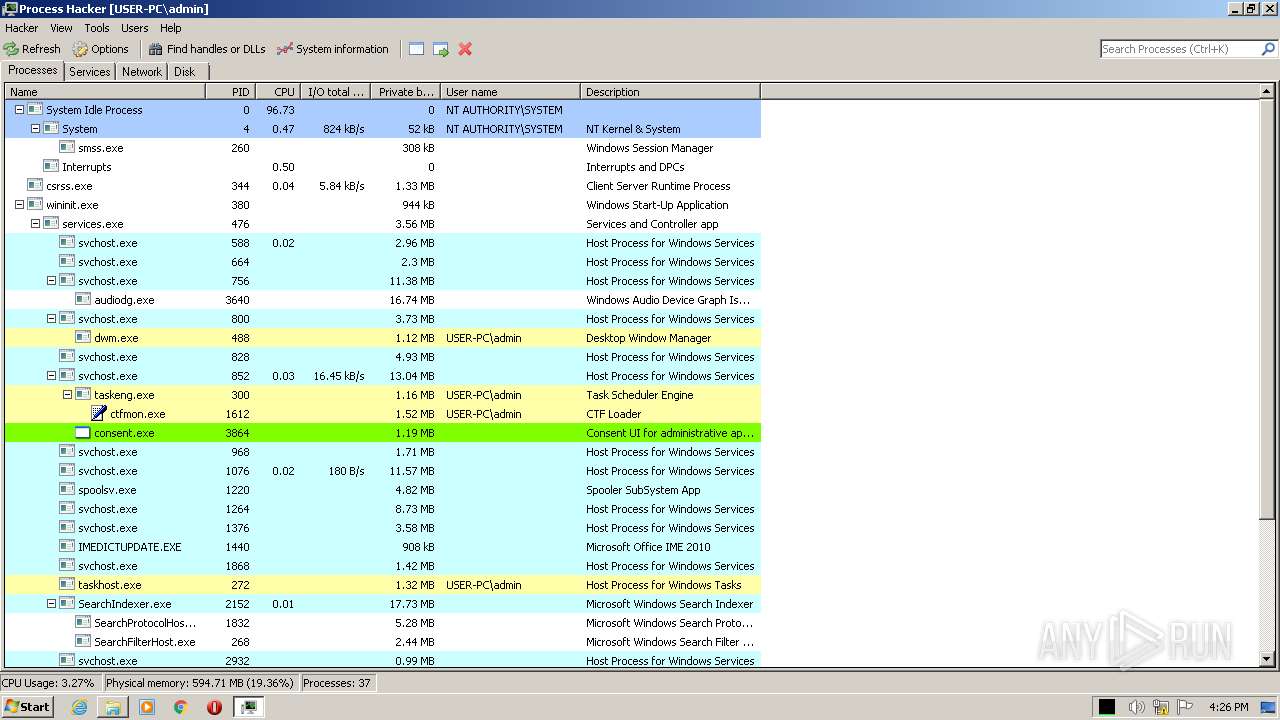Click the Processes: 37 status entry
Image resolution: width=1280 pixels, height=720 pixels.
(x=337, y=683)
